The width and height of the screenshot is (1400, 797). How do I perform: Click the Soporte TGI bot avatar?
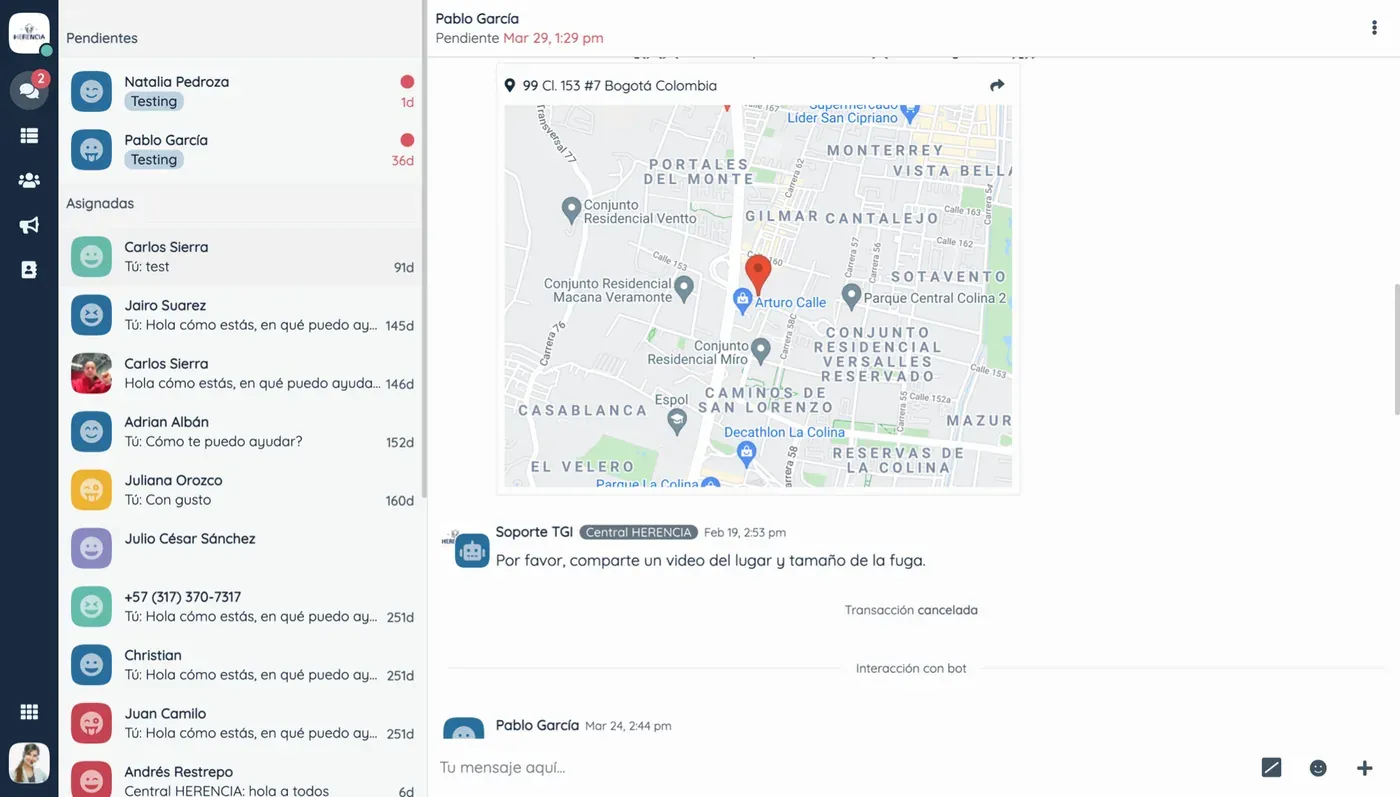pos(471,550)
